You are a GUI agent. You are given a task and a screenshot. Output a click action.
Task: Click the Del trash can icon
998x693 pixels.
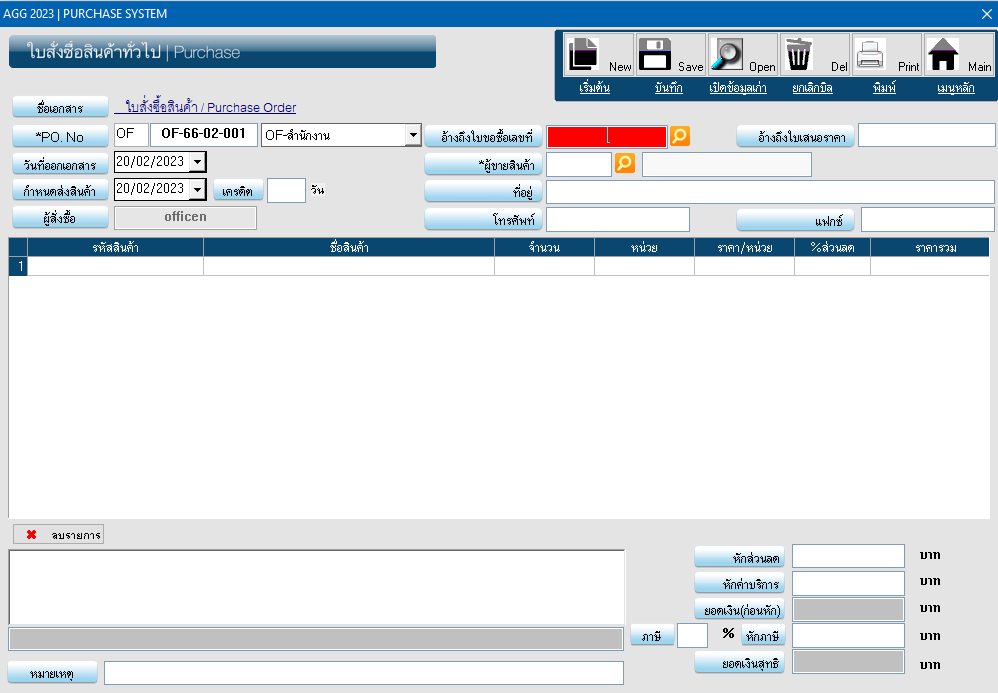click(x=798, y=55)
